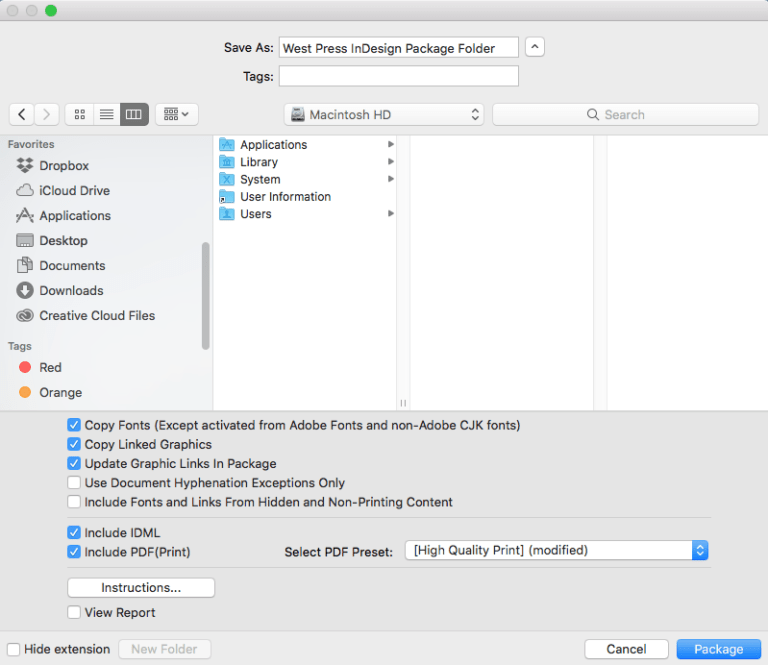This screenshot has width=768, height=665.
Task: Open Dropbox in Favorites sidebar
Action: [64, 166]
